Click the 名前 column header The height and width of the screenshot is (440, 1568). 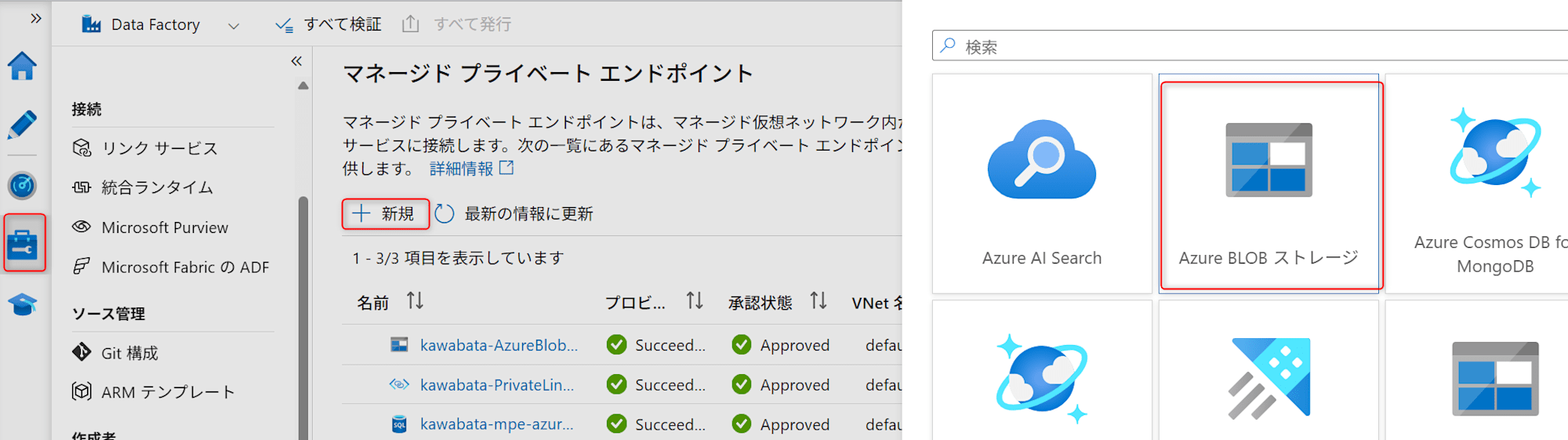(x=373, y=303)
